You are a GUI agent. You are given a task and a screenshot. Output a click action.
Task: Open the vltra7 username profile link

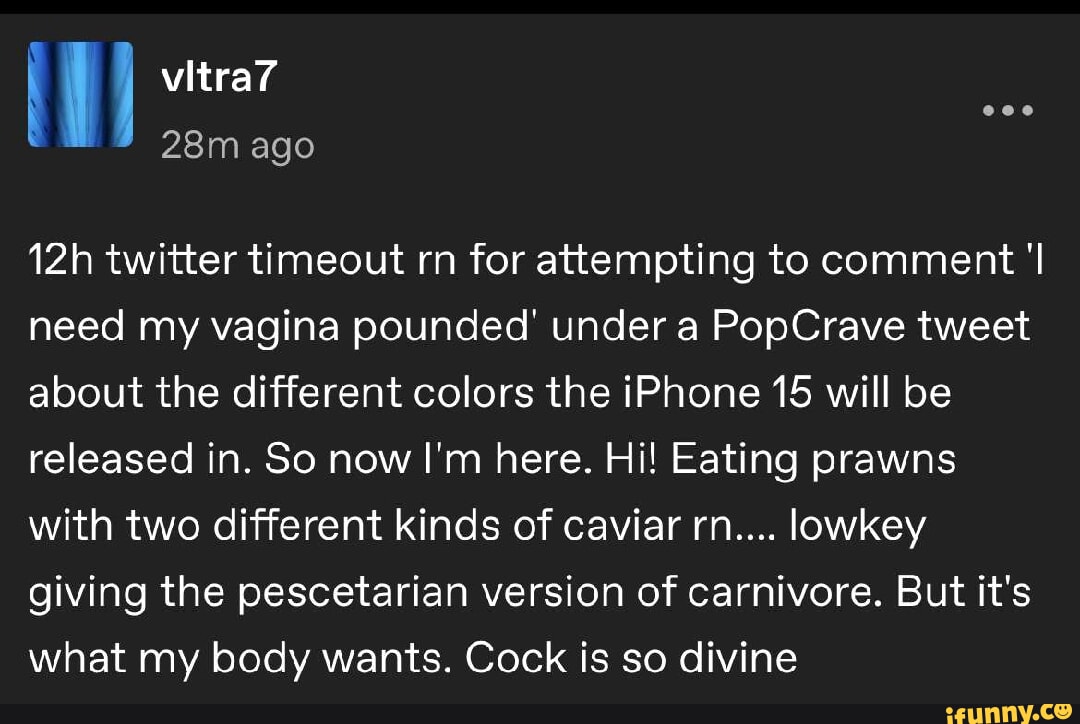coord(219,76)
